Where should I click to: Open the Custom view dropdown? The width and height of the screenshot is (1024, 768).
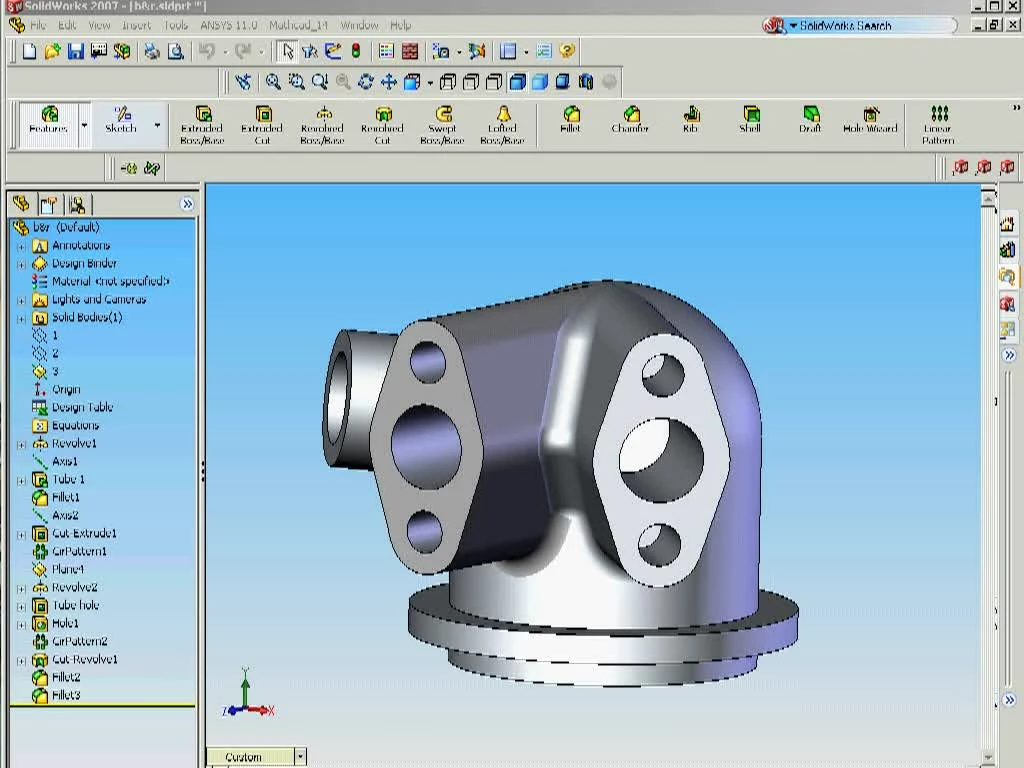pyautogui.click(x=300, y=757)
